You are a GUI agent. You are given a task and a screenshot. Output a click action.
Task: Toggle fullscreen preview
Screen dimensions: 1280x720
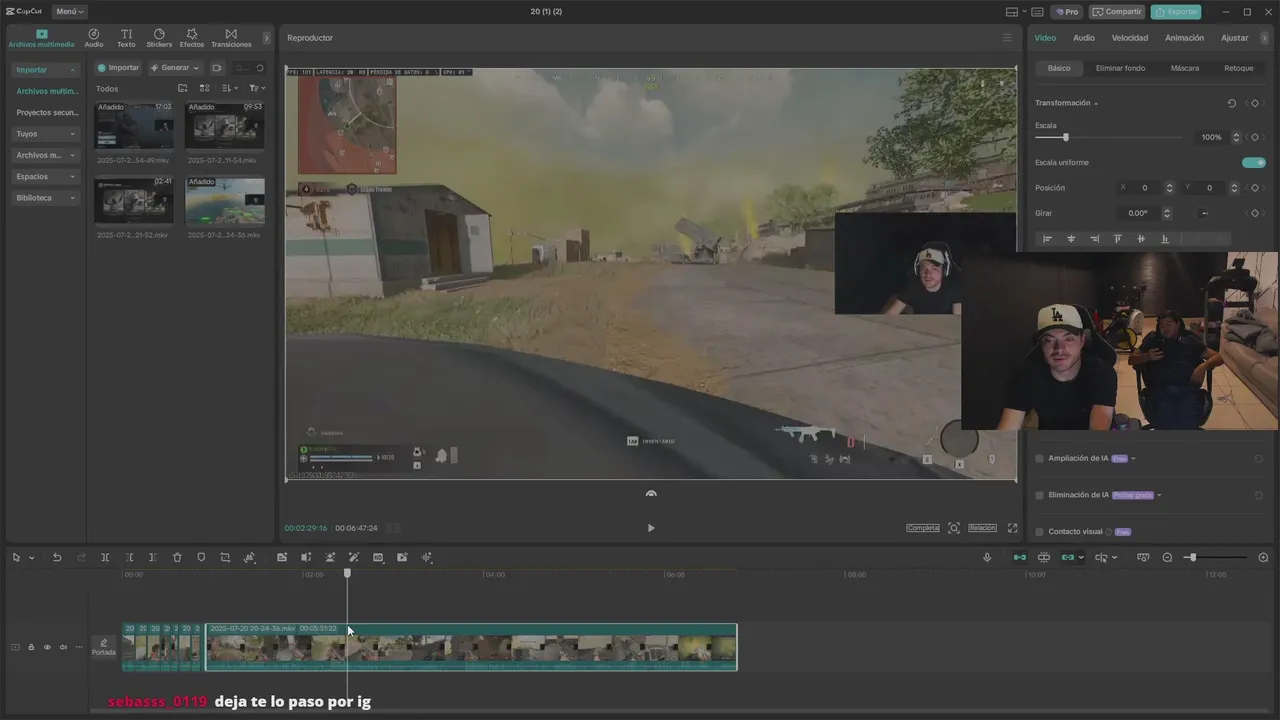click(1012, 528)
